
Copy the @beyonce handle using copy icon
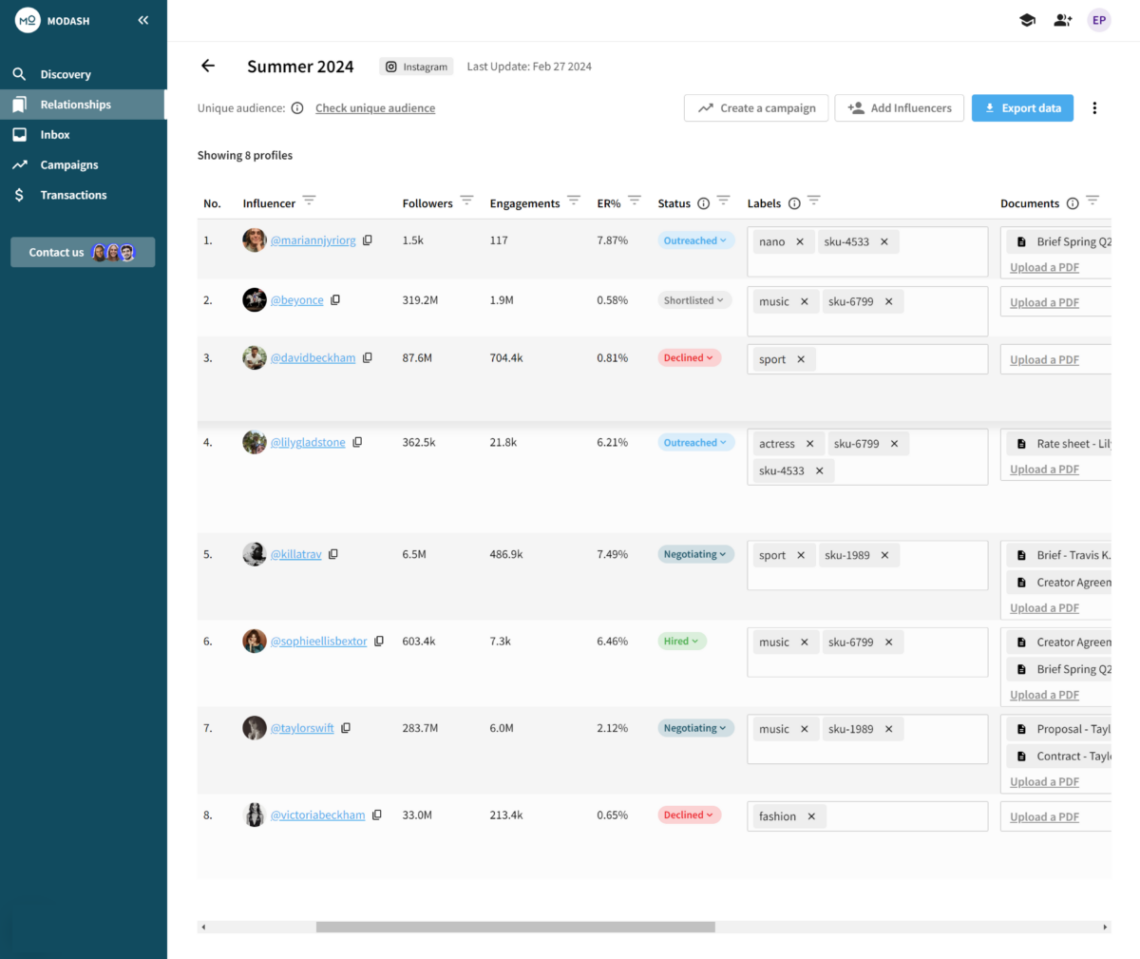(335, 300)
